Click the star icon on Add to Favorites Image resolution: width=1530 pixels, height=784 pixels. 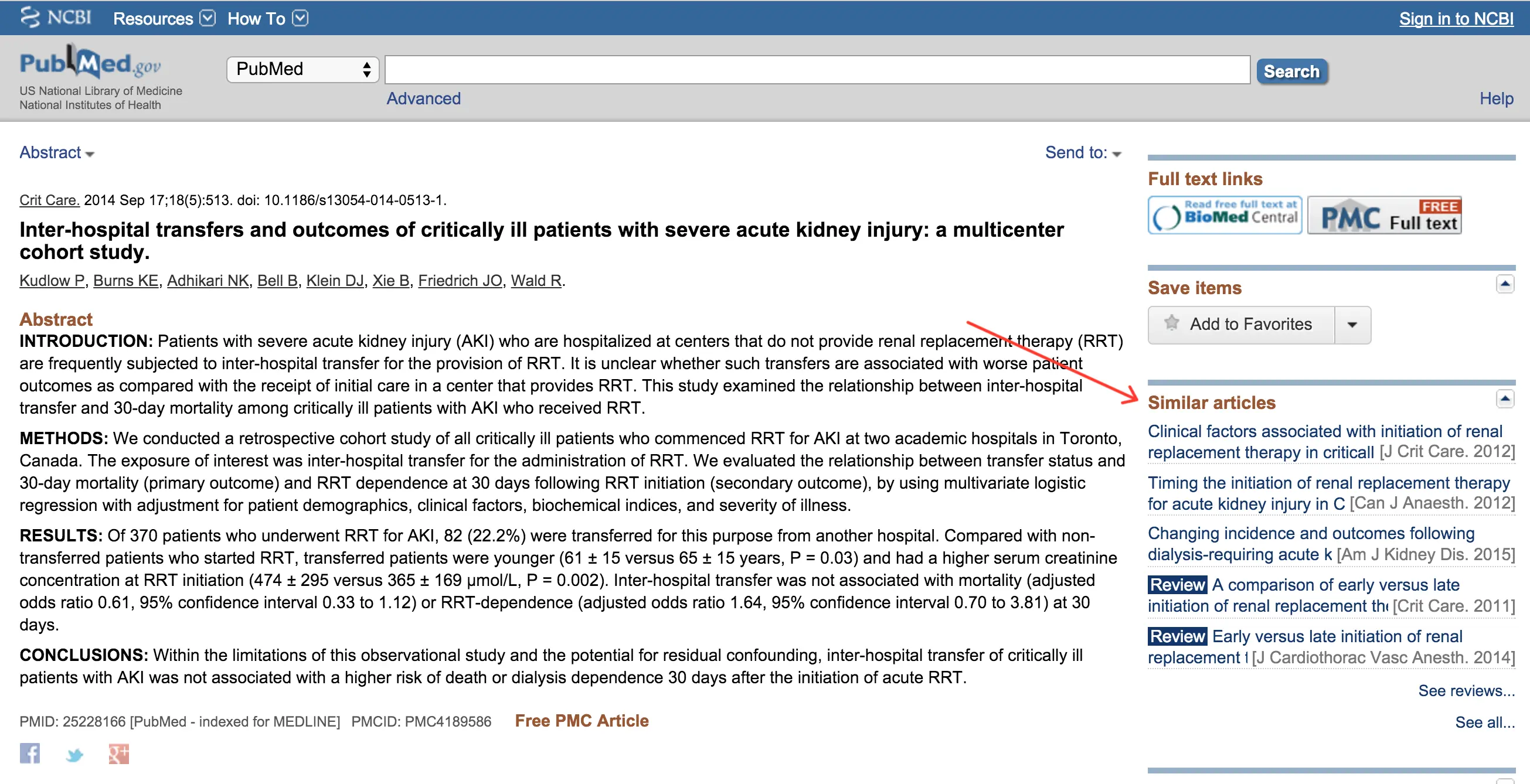pyautogui.click(x=1171, y=324)
